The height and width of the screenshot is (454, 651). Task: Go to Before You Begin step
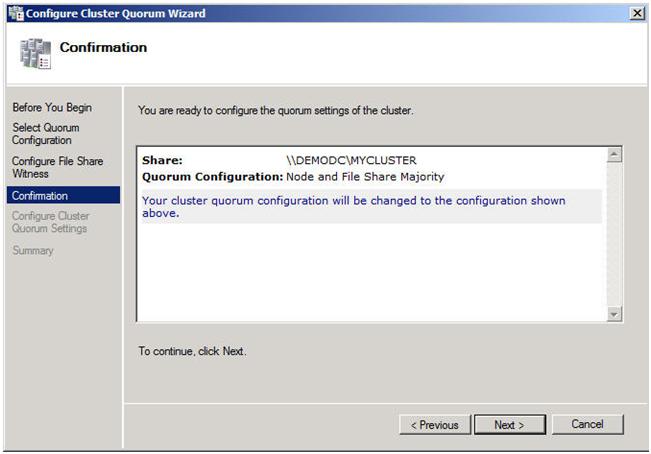coord(44,108)
